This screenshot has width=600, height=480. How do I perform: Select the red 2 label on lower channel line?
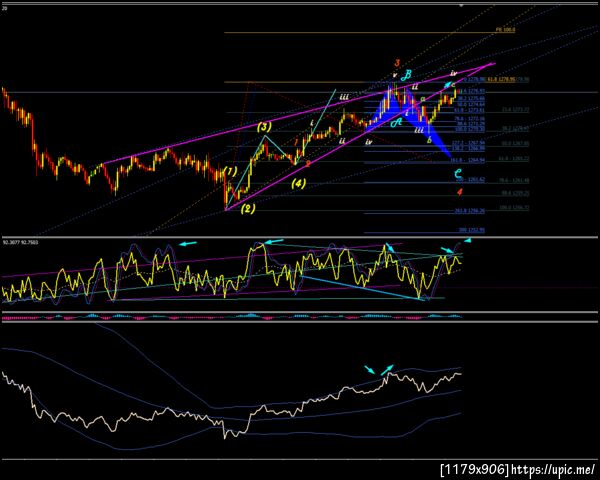click(308, 163)
